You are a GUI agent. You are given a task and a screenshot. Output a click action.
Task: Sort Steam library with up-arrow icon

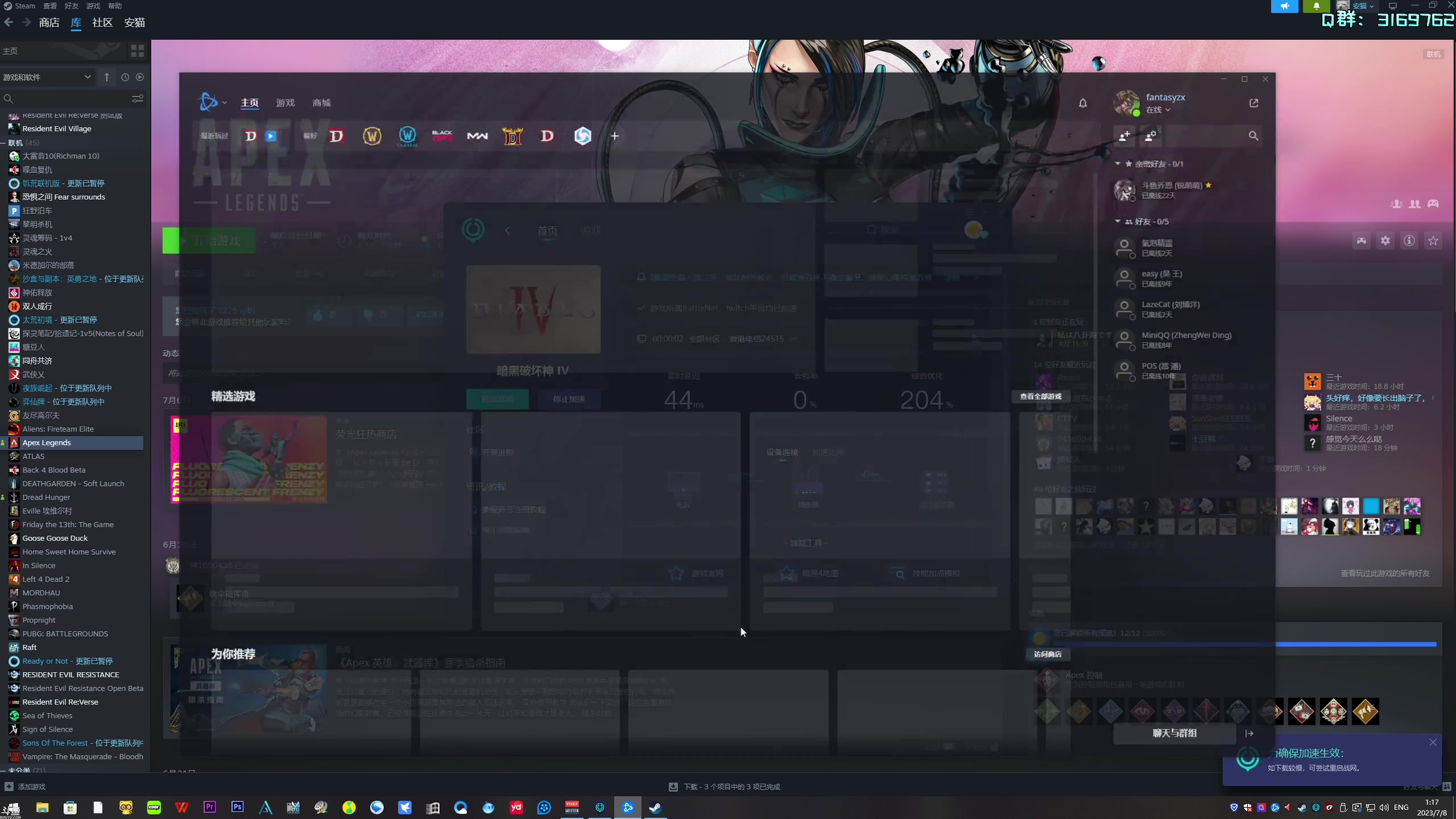(x=106, y=77)
